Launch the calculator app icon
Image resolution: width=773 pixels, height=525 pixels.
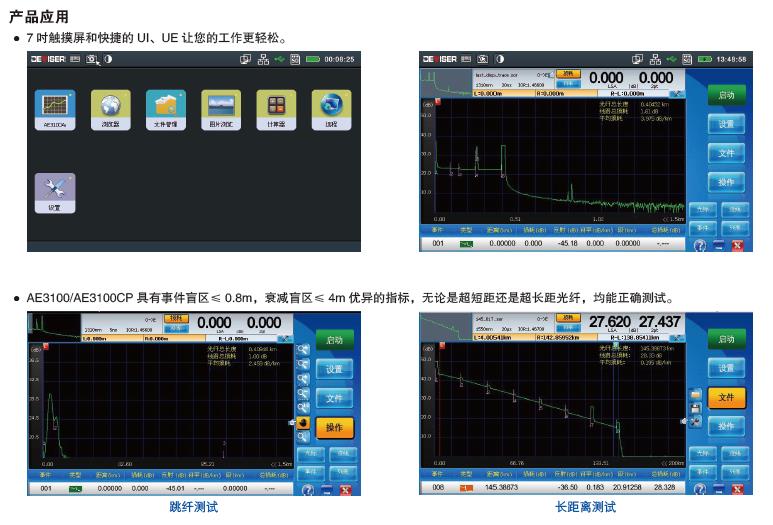(271, 106)
